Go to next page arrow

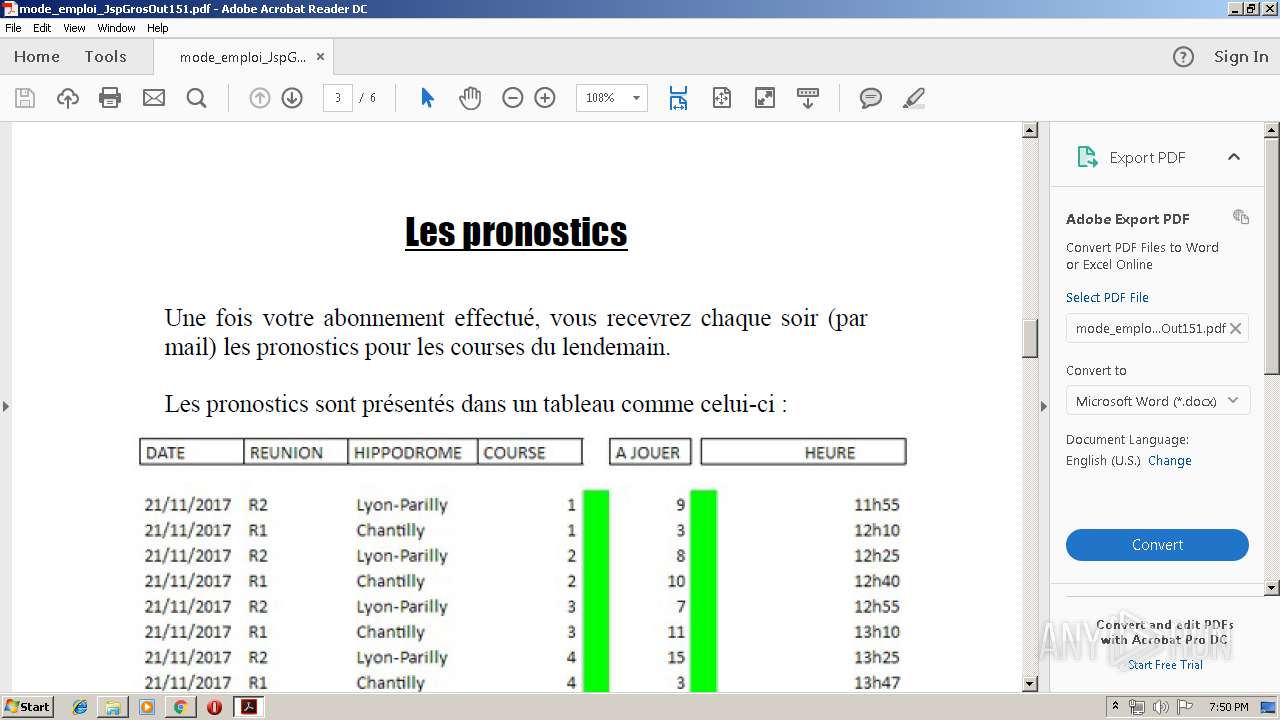click(292, 98)
